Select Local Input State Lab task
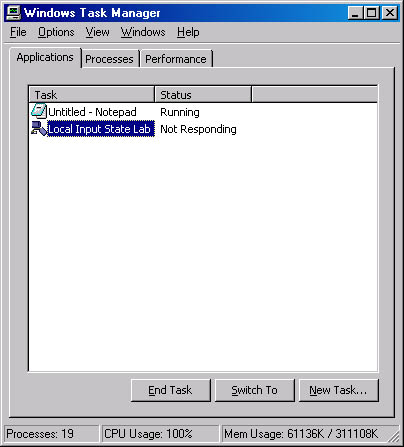Screen dimensions: 404x447 [x=101, y=129]
